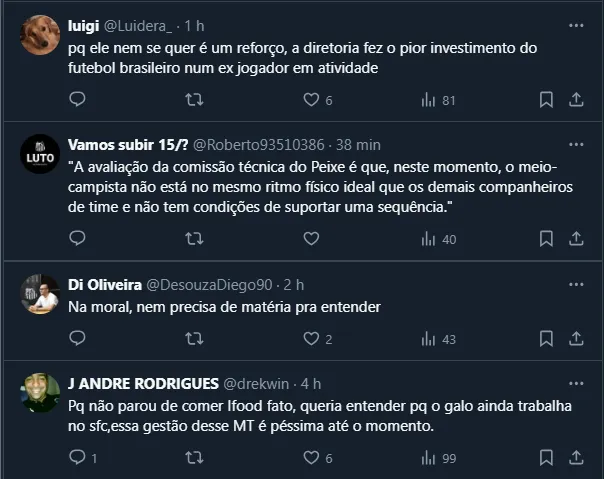Open more options on Di Oliveira's tweet
Image resolution: width=604 pixels, height=479 pixels.
coord(576,286)
